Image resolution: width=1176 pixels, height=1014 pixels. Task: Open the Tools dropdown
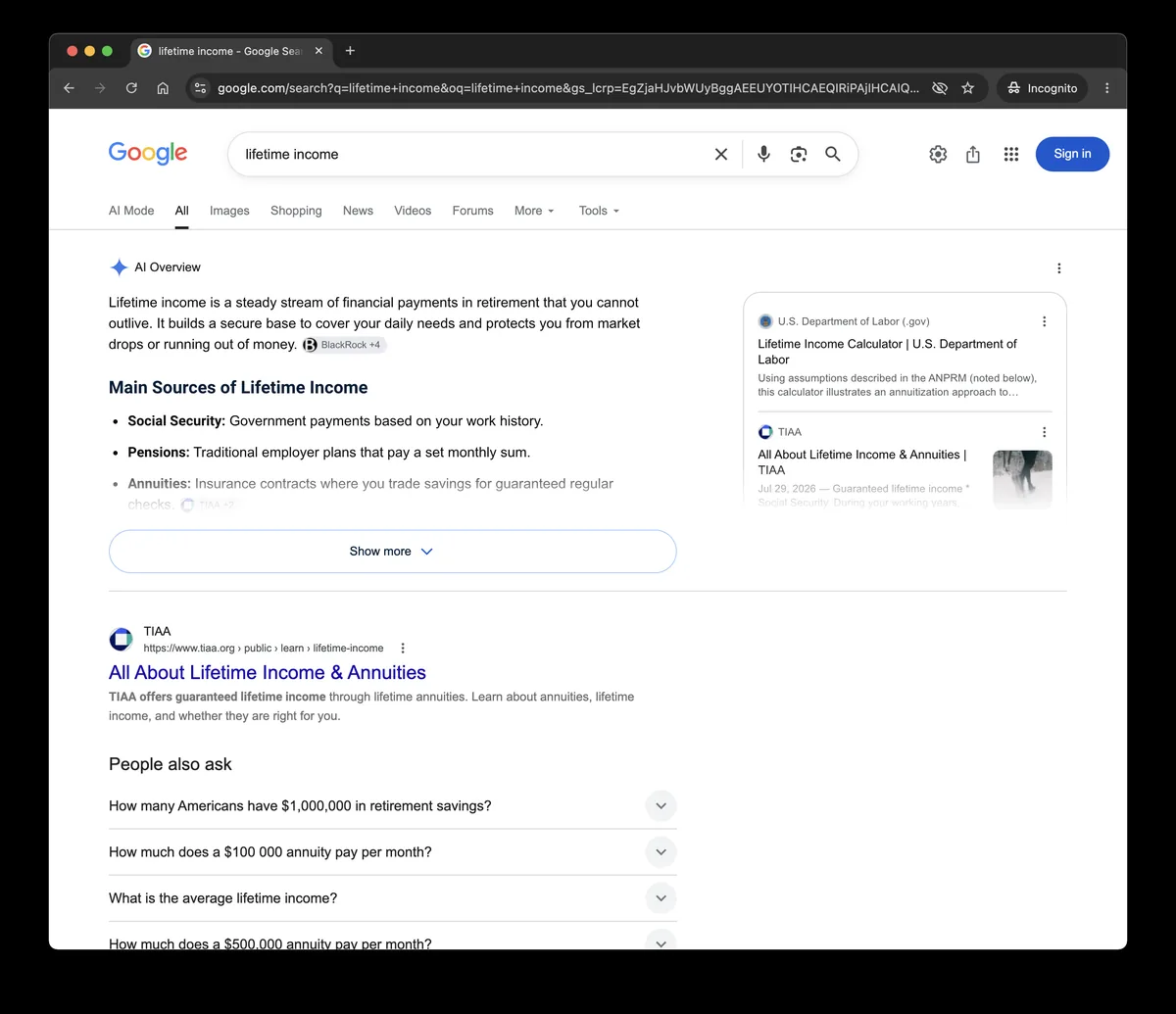(599, 211)
